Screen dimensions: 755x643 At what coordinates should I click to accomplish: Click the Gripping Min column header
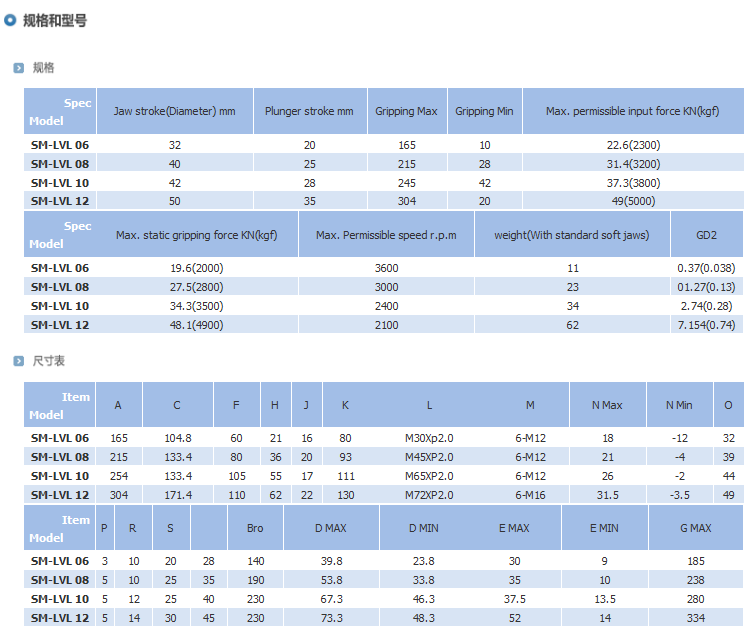point(484,111)
